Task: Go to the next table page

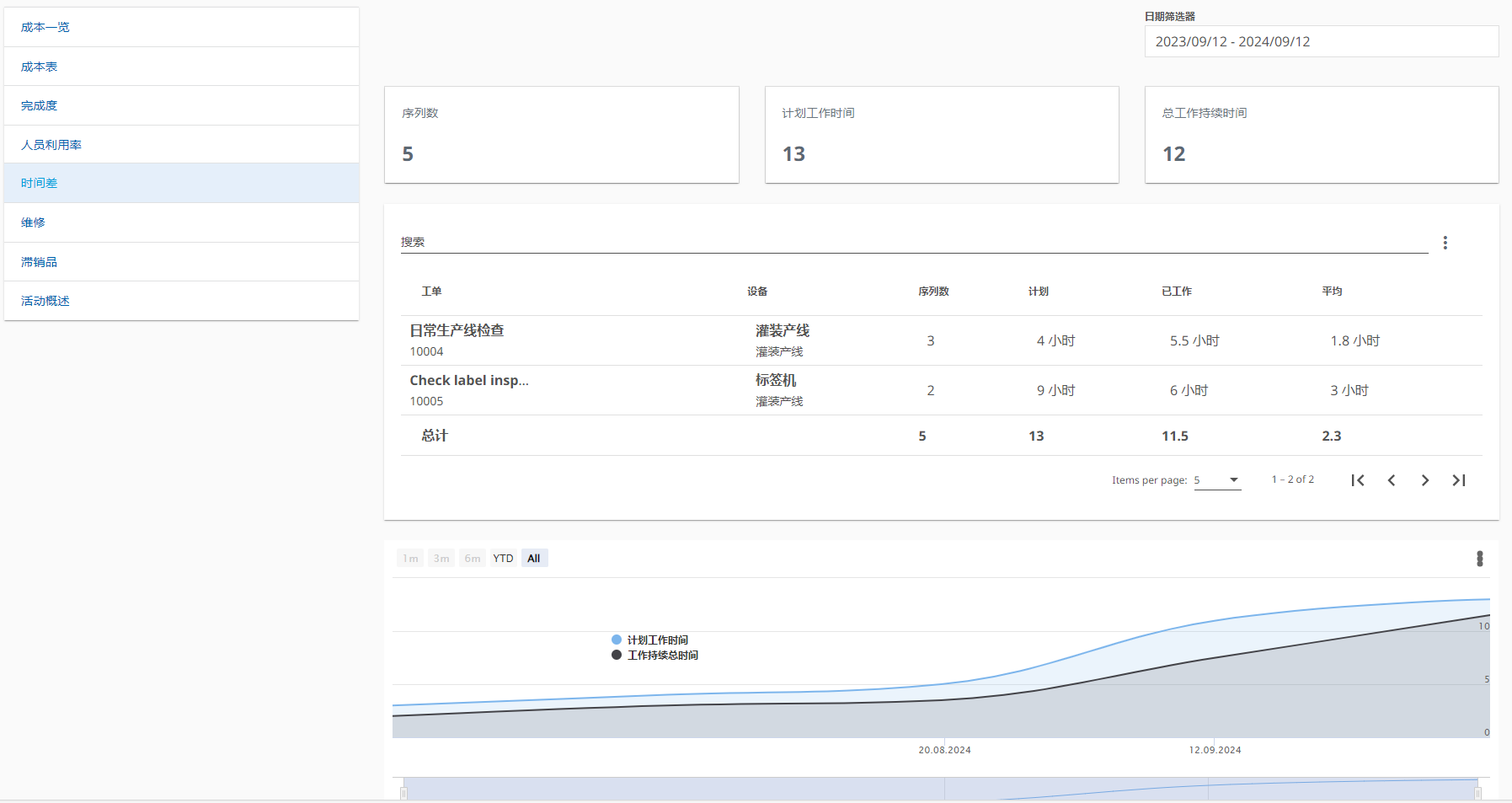Action: click(x=1424, y=480)
